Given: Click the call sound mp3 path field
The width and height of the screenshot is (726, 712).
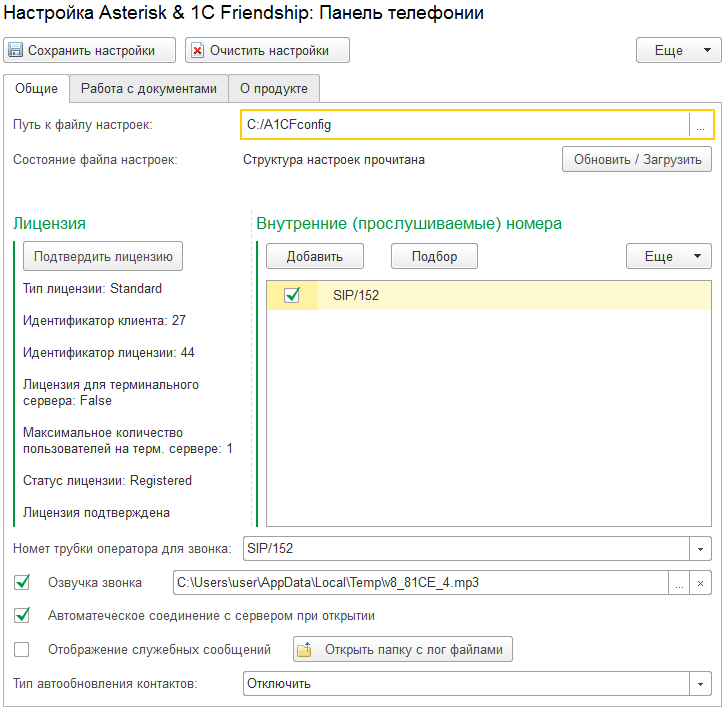Looking at the screenshot, I should coord(420,583).
